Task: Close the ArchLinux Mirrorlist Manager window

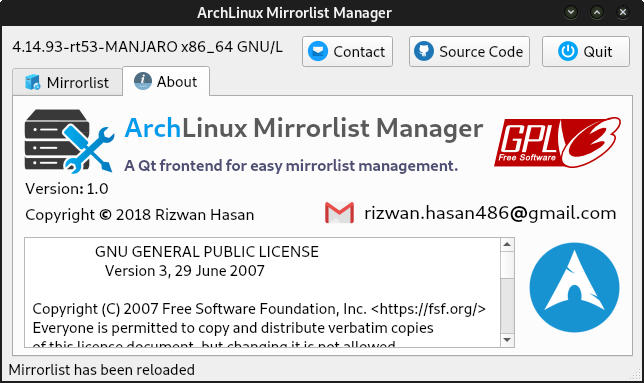Action: [x=623, y=12]
